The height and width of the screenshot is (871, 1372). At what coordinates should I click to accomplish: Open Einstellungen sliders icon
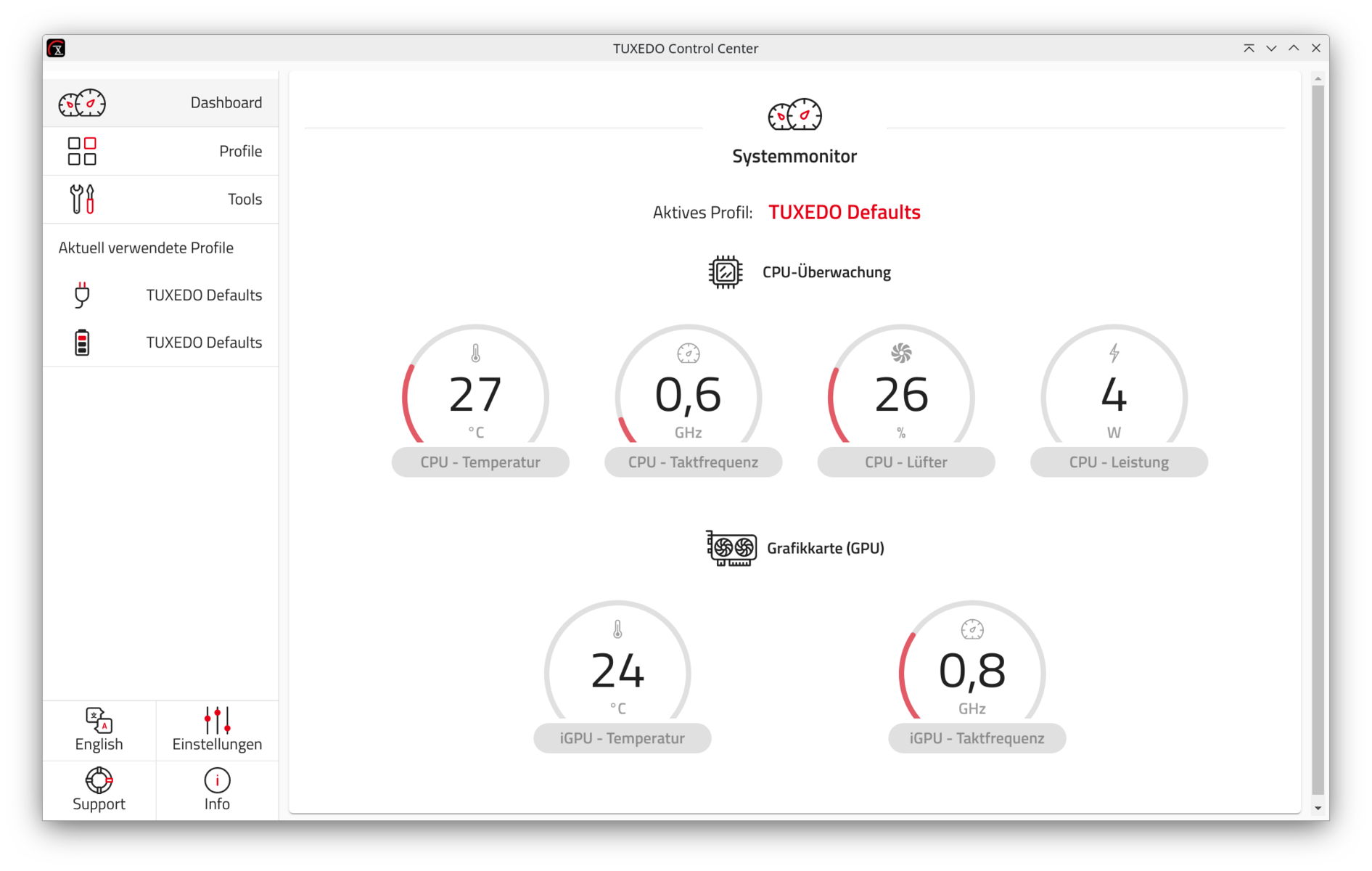click(x=217, y=720)
